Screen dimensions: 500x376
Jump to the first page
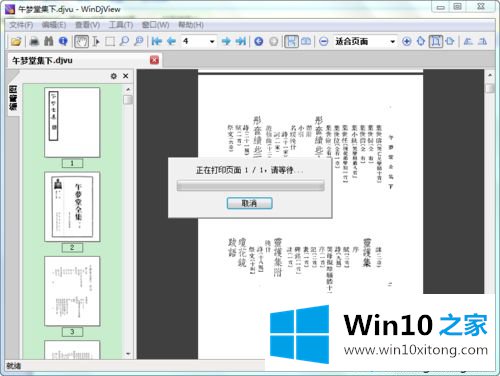tap(157, 41)
